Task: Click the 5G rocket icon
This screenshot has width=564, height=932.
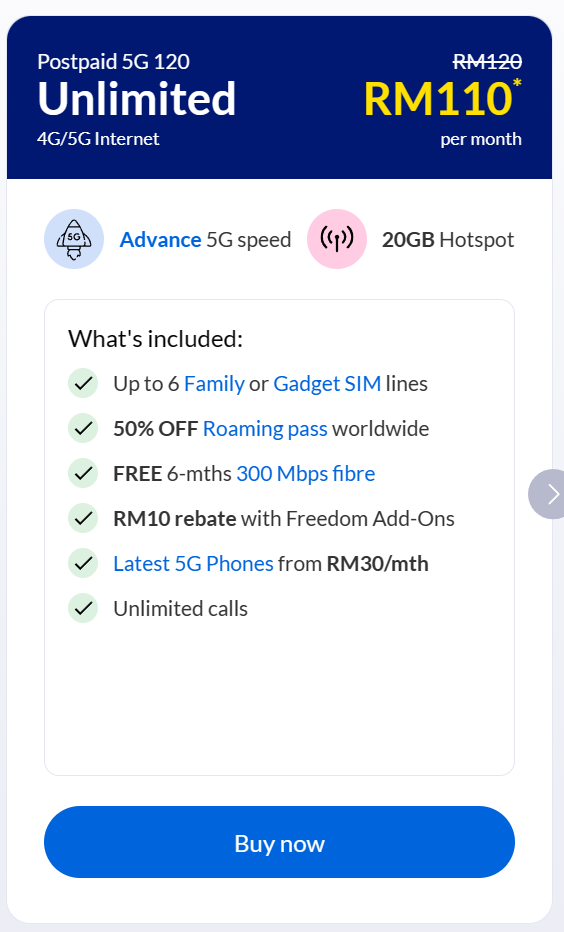Action: [x=74, y=239]
